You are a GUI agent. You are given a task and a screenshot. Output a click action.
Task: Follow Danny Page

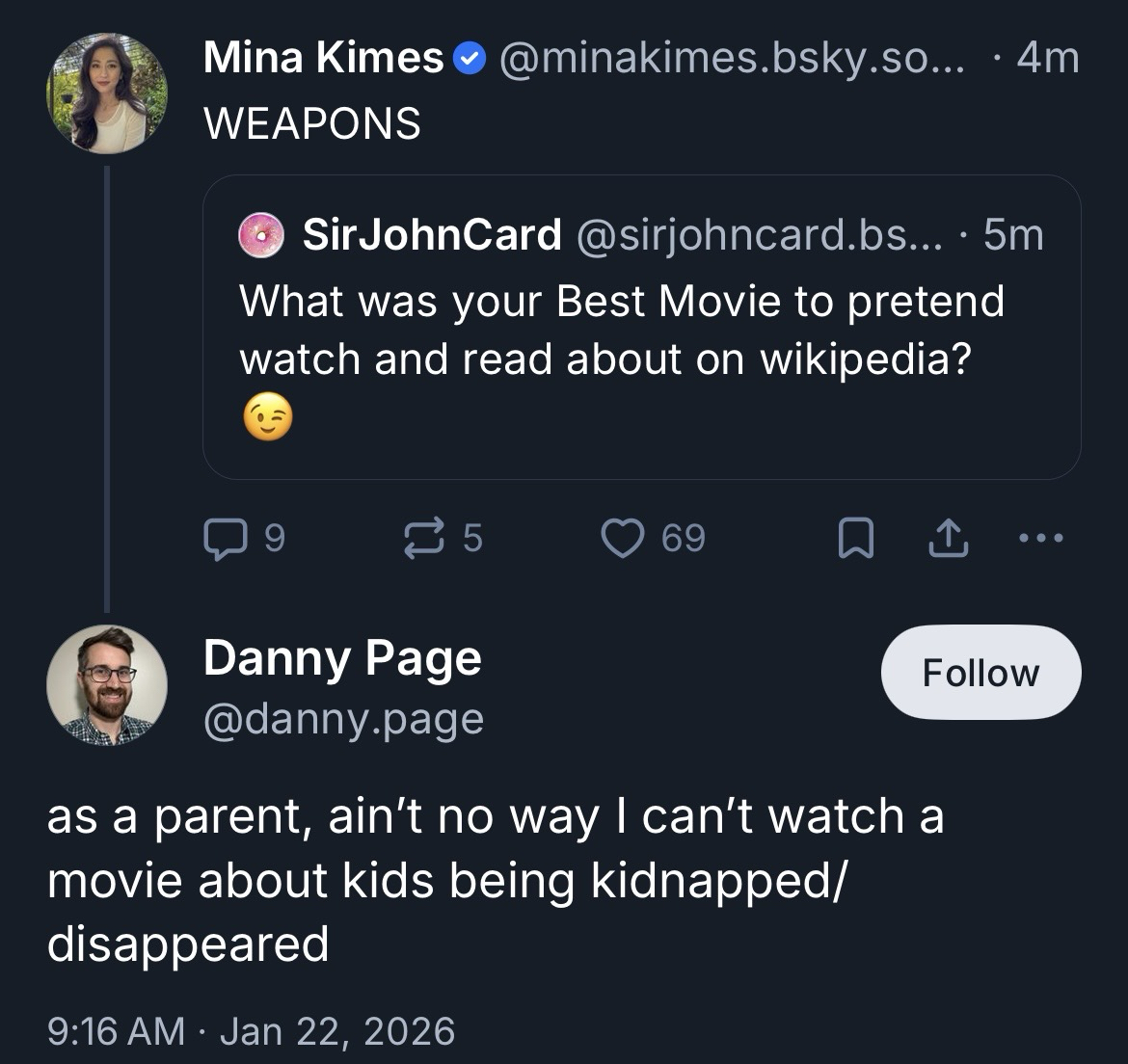[x=980, y=673]
